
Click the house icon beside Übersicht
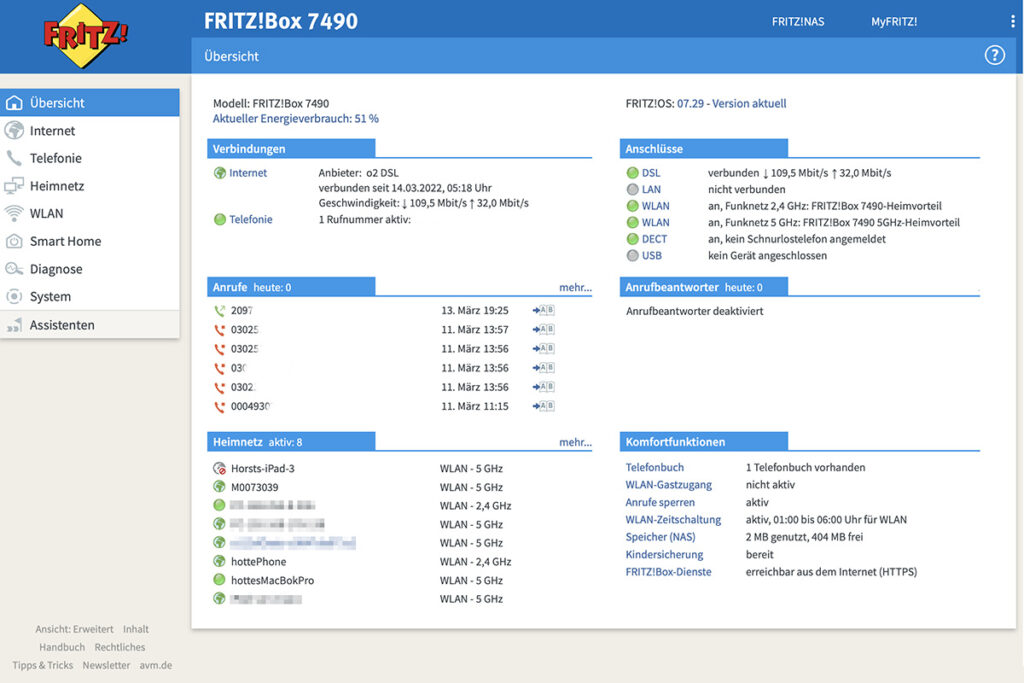click(14, 103)
